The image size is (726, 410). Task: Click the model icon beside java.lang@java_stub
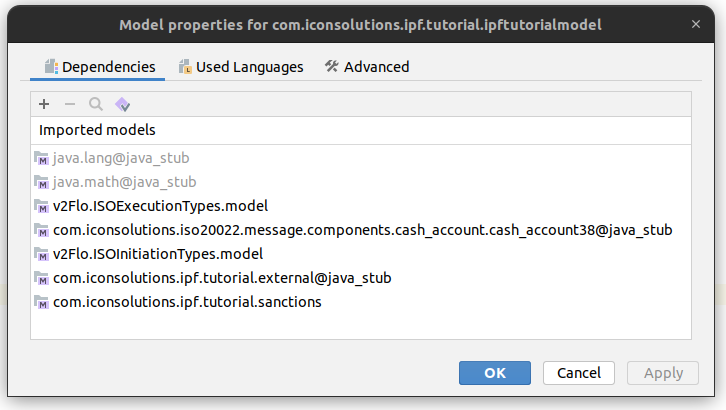42,158
